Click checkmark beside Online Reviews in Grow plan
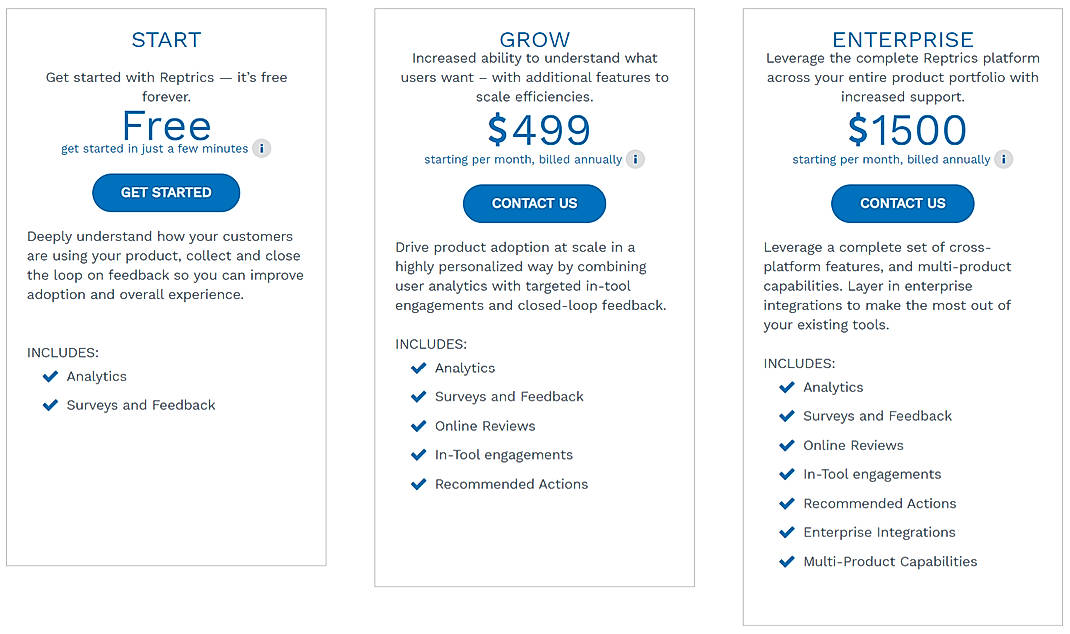This screenshot has width=1070, height=634. (419, 426)
